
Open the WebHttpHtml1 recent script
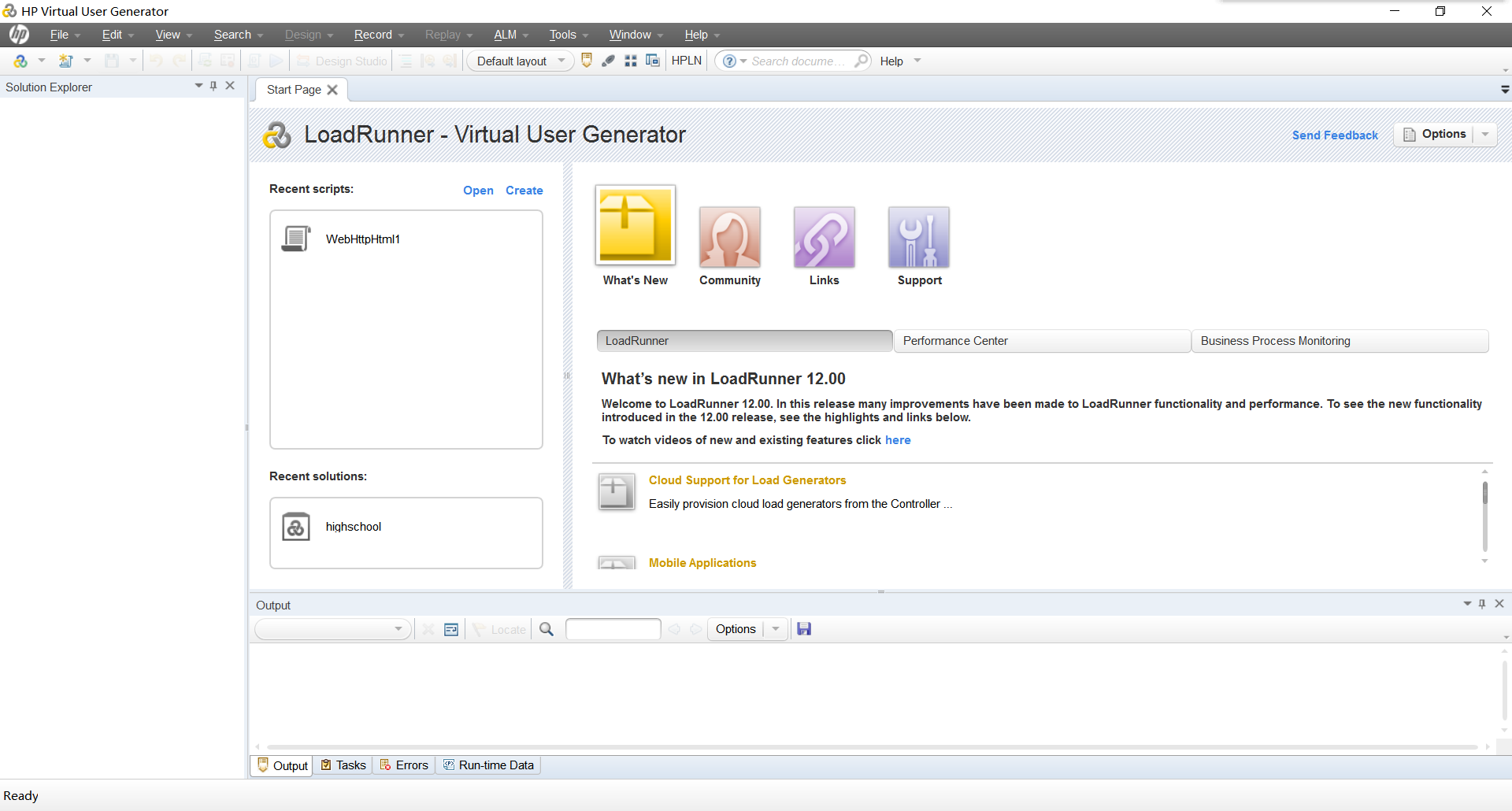point(362,239)
